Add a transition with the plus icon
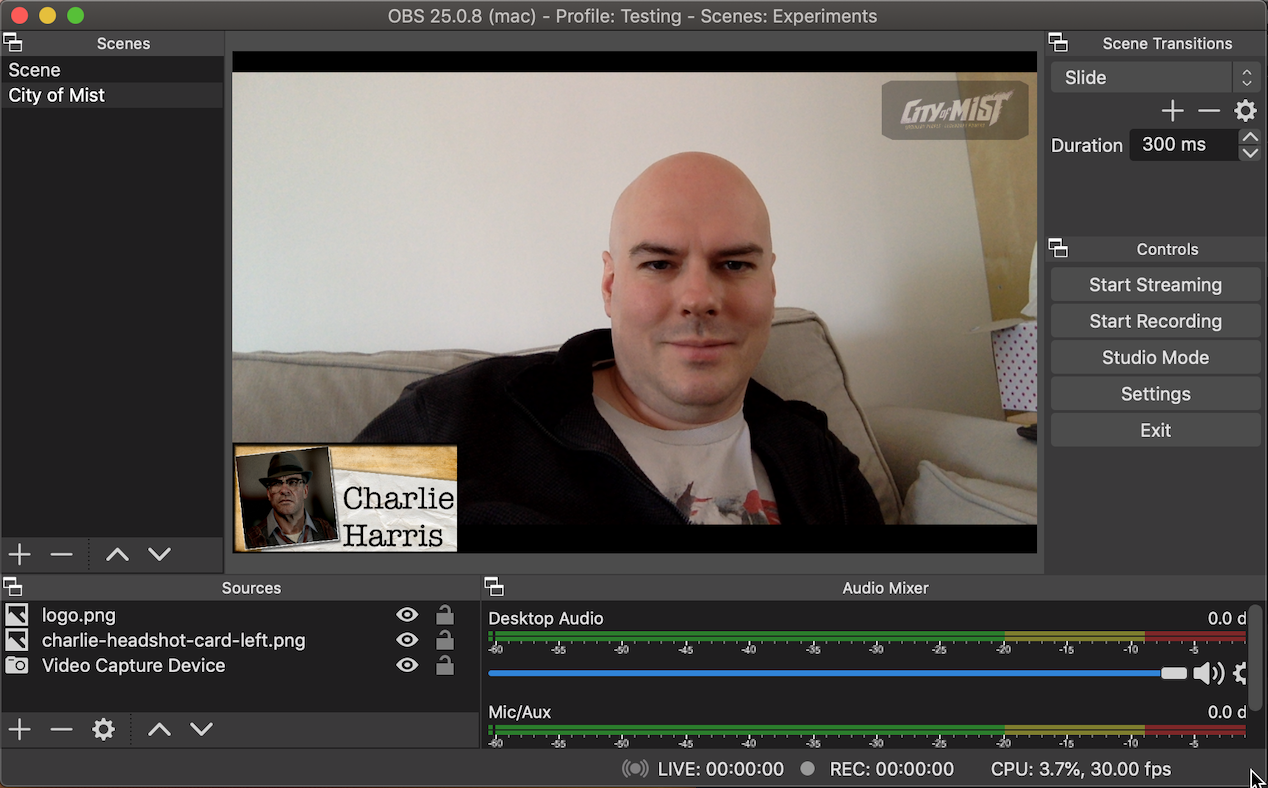This screenshot has width=1268, height=788. [x=1172, y=111]
